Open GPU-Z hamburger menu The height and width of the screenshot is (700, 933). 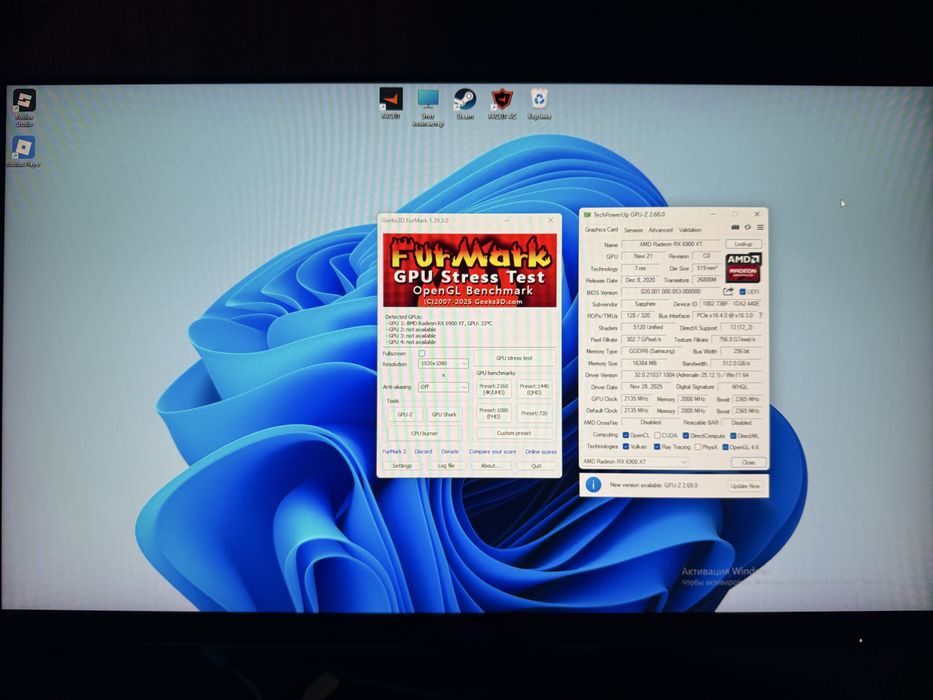[x=760, y=227]
